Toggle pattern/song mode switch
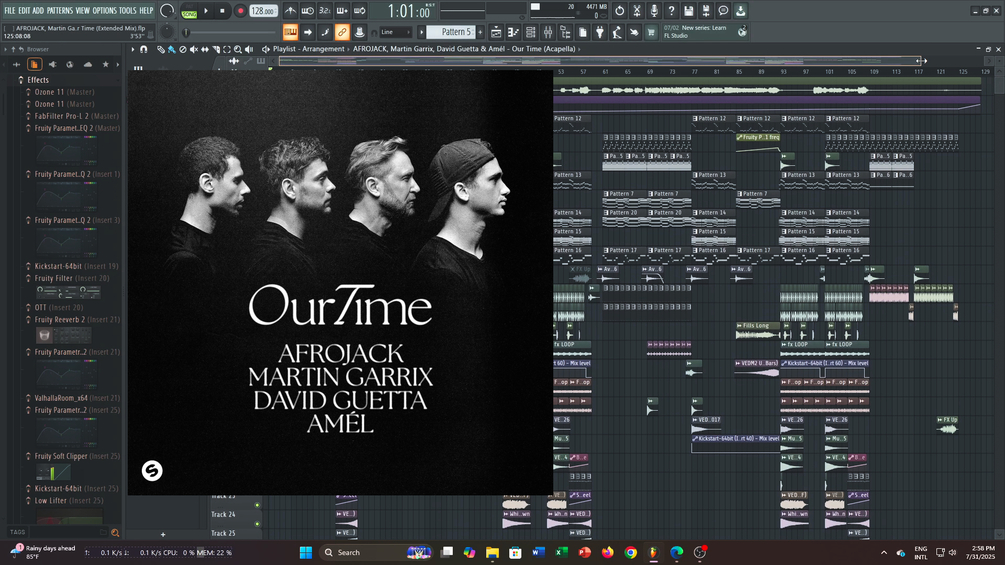 click(189, 11)
